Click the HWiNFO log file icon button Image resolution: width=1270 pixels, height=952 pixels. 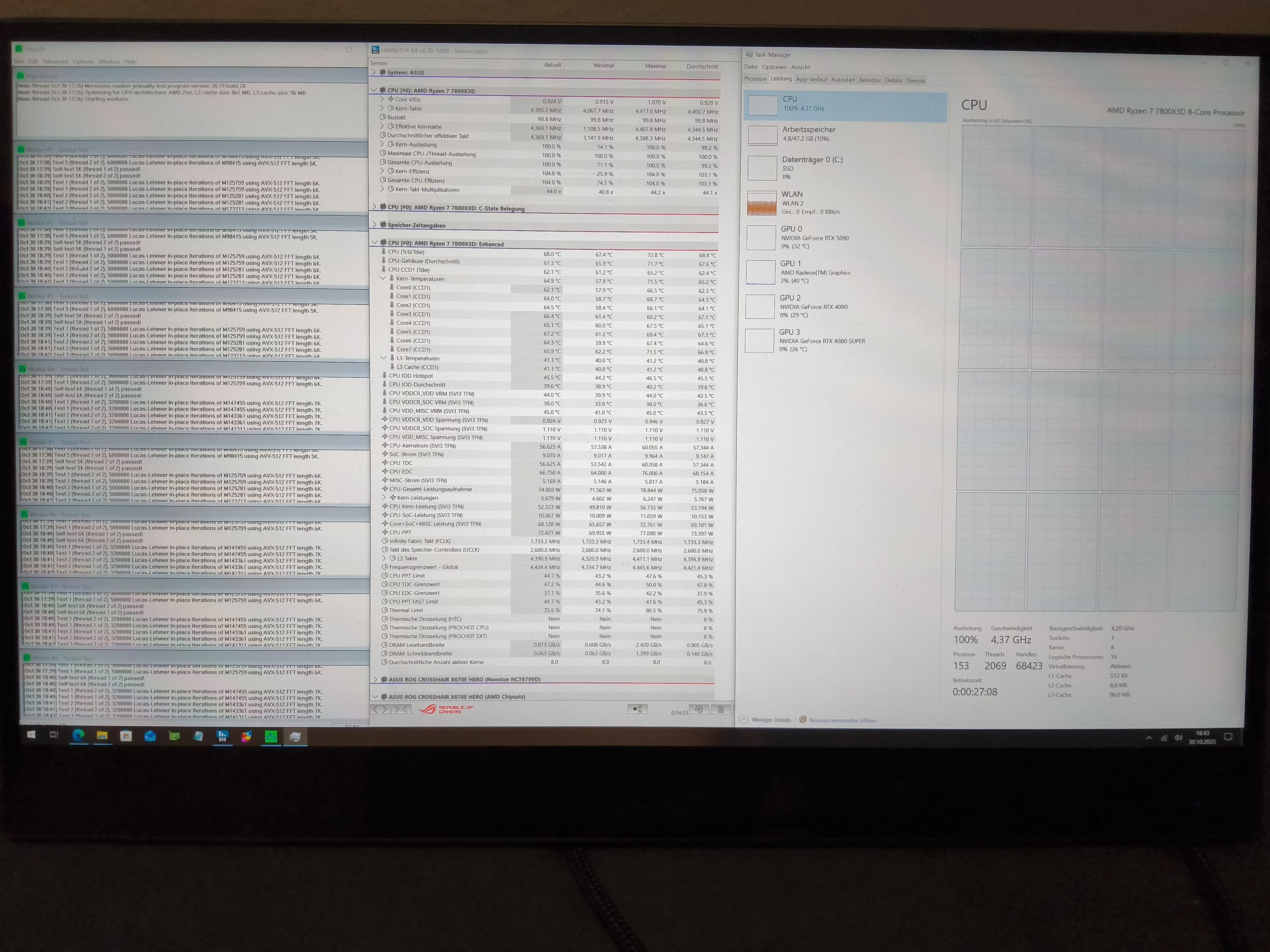721,709
